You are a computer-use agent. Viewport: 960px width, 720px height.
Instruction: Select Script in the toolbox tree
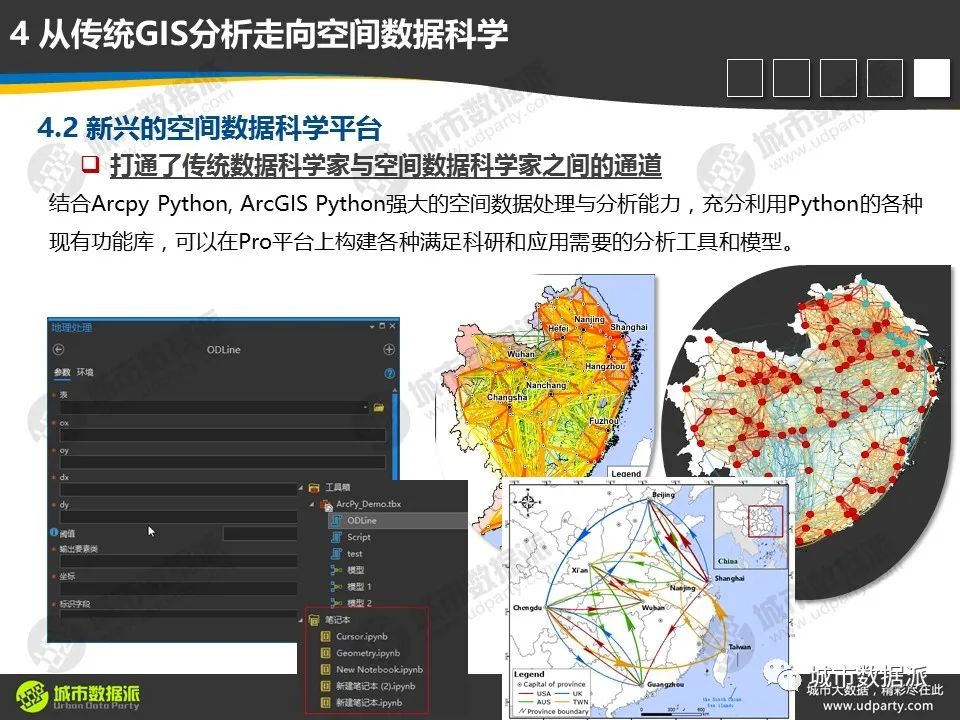[x=359, y=537]
